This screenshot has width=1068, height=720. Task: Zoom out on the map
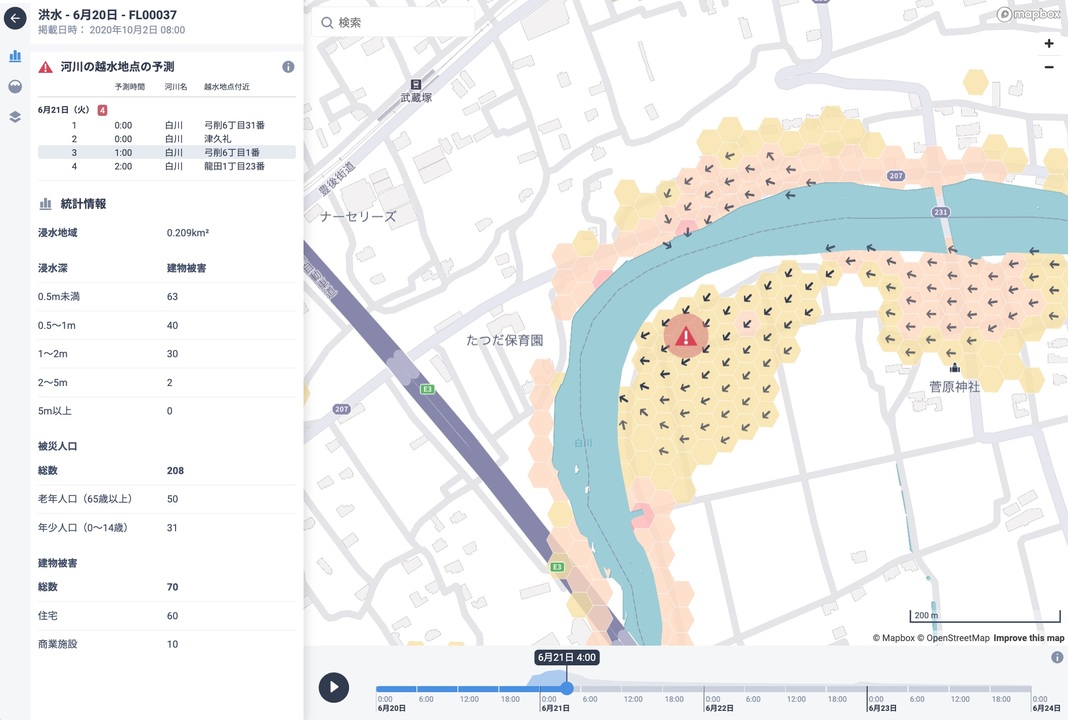coord(1048,67)
